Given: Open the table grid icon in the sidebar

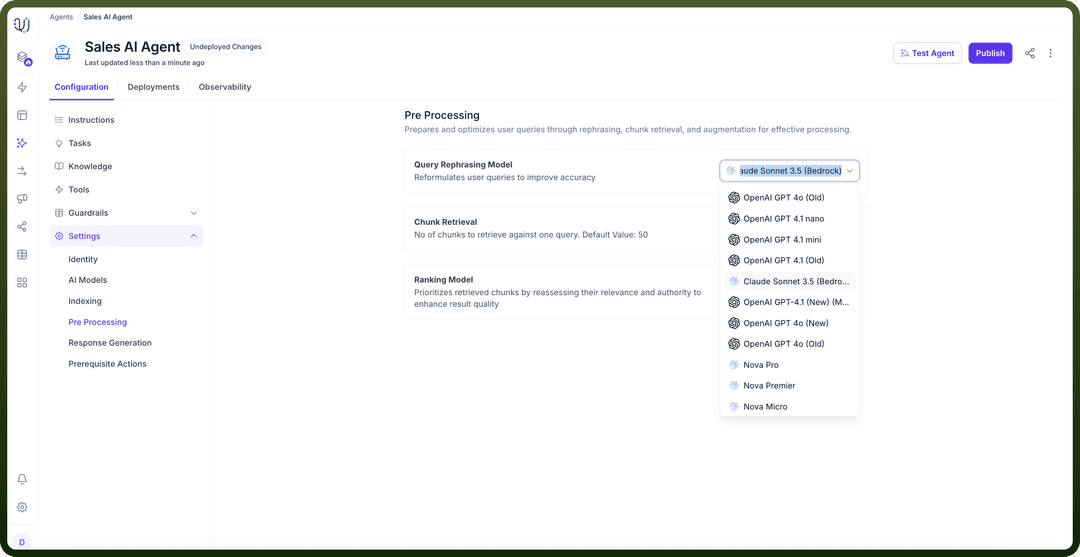Looking at the screenshot, I should (22, 255).
